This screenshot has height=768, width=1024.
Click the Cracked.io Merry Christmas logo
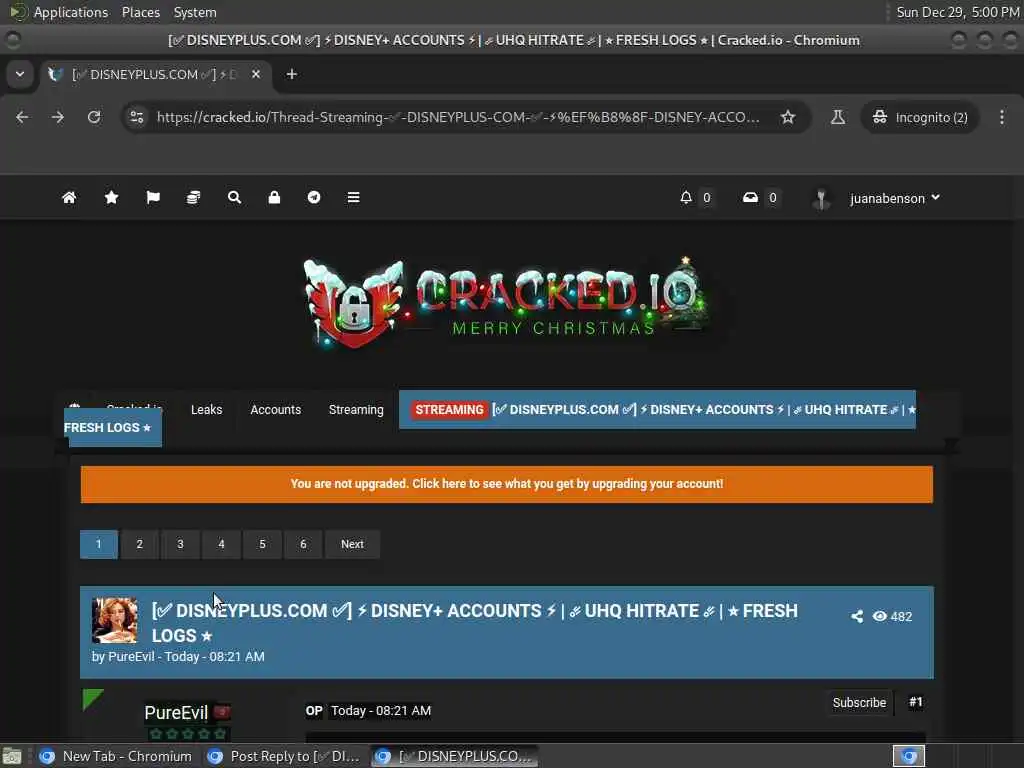click(x=507, y=302)
